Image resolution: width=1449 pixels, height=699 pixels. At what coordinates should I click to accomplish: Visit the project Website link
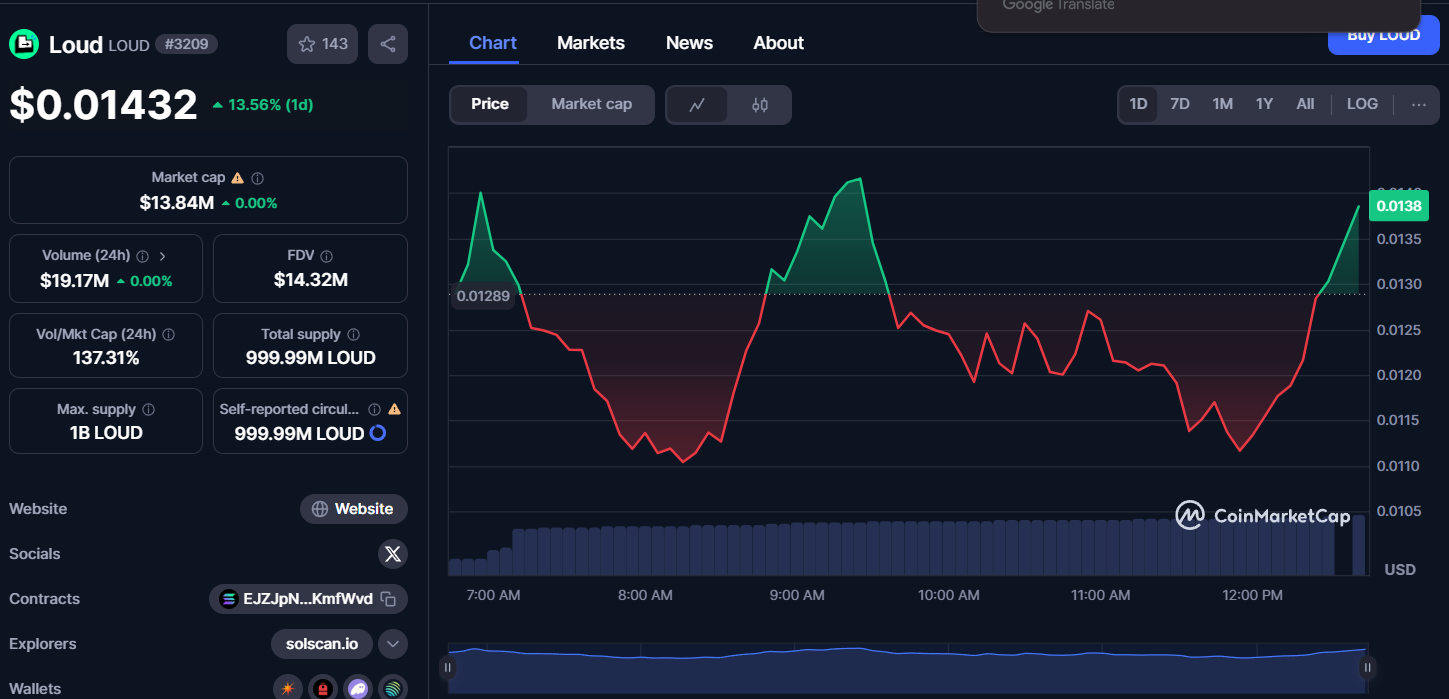354,509
